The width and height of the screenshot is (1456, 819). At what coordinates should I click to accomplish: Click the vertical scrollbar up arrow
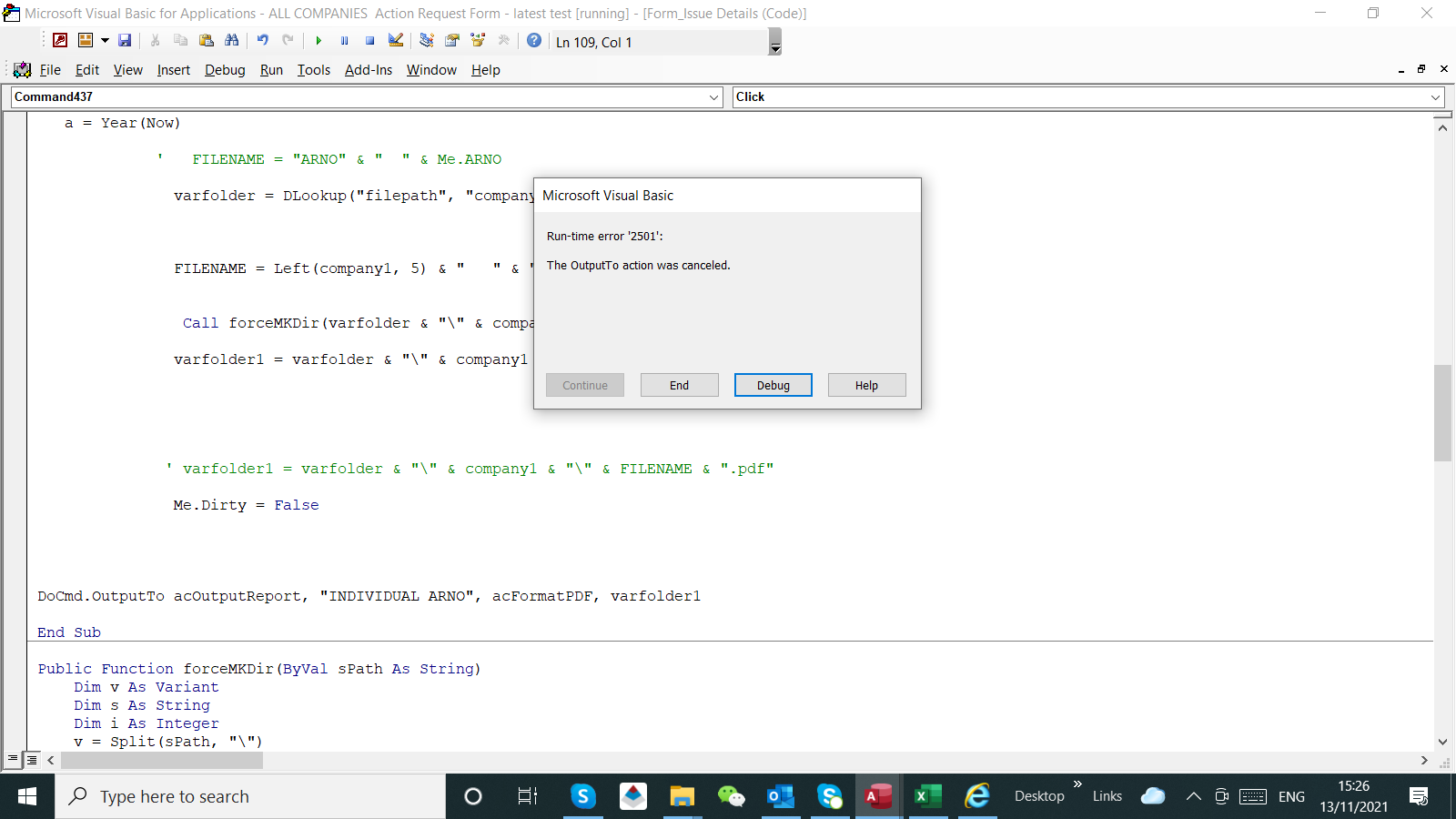click(x=1442, y=127)
